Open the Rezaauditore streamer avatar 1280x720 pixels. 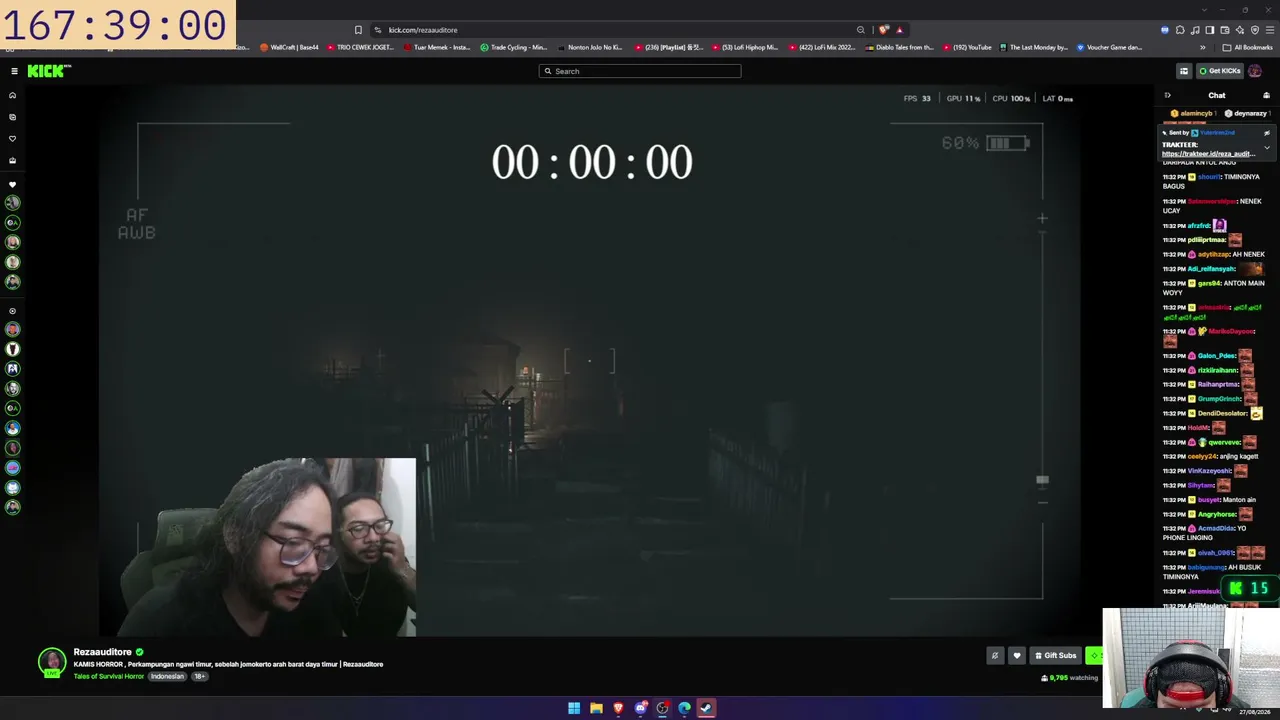click(52, 662)
